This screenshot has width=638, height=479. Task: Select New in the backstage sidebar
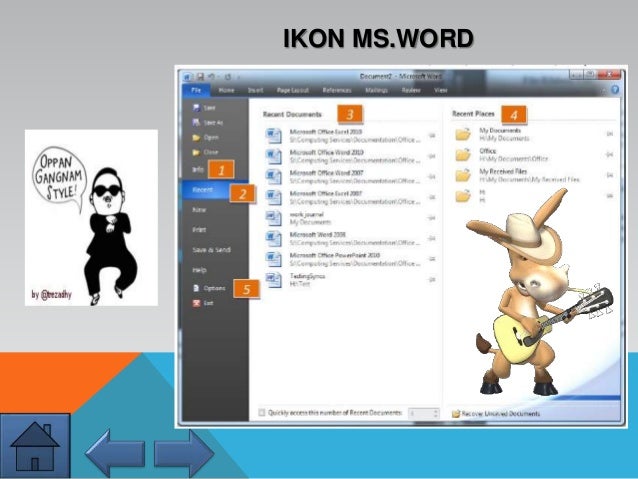pos(199,210)
